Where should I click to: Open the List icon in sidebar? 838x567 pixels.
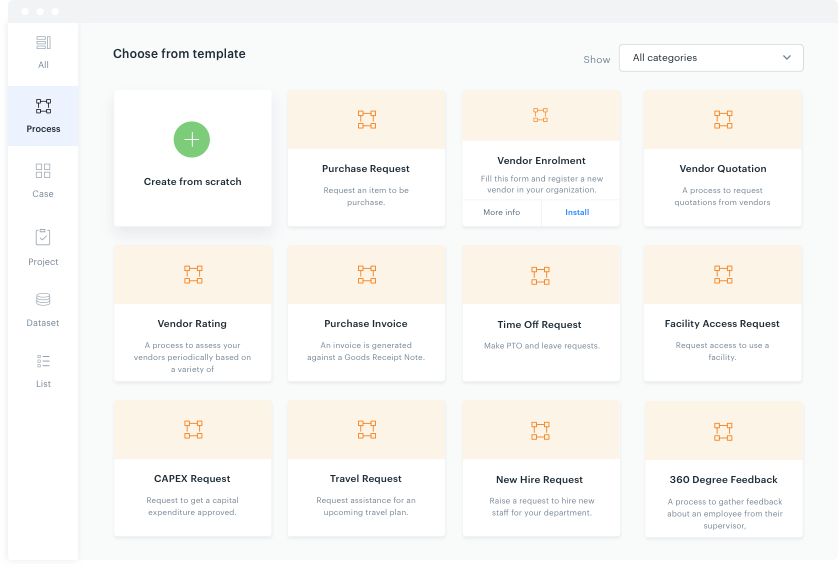43,361
